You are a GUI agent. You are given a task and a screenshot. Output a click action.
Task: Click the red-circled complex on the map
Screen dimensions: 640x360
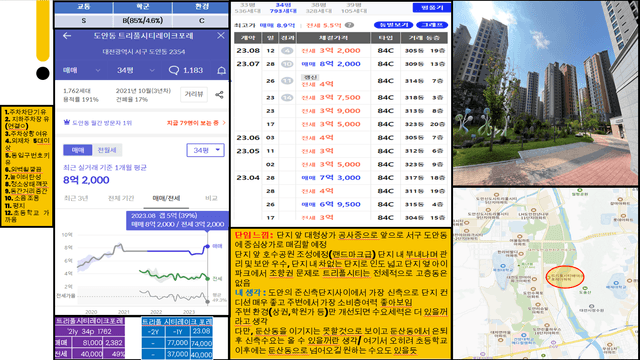tap(565, 277)
